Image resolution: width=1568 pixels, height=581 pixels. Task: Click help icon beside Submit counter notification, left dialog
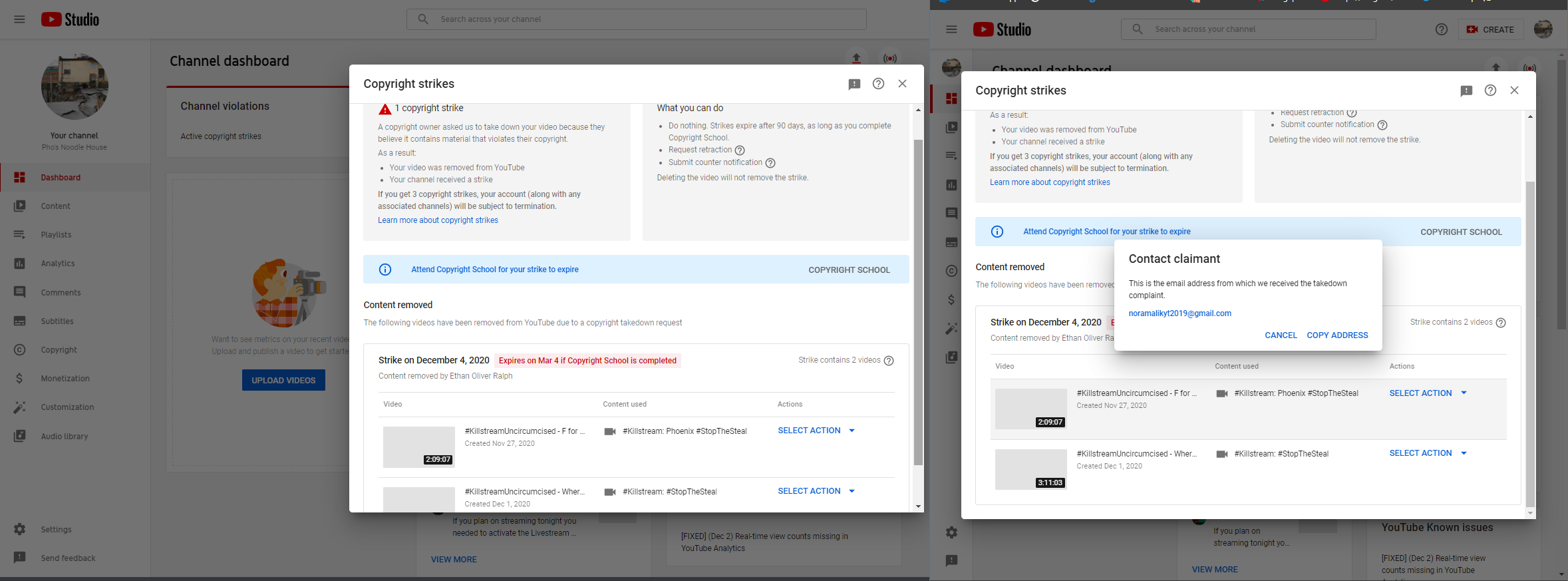(770, 163)
